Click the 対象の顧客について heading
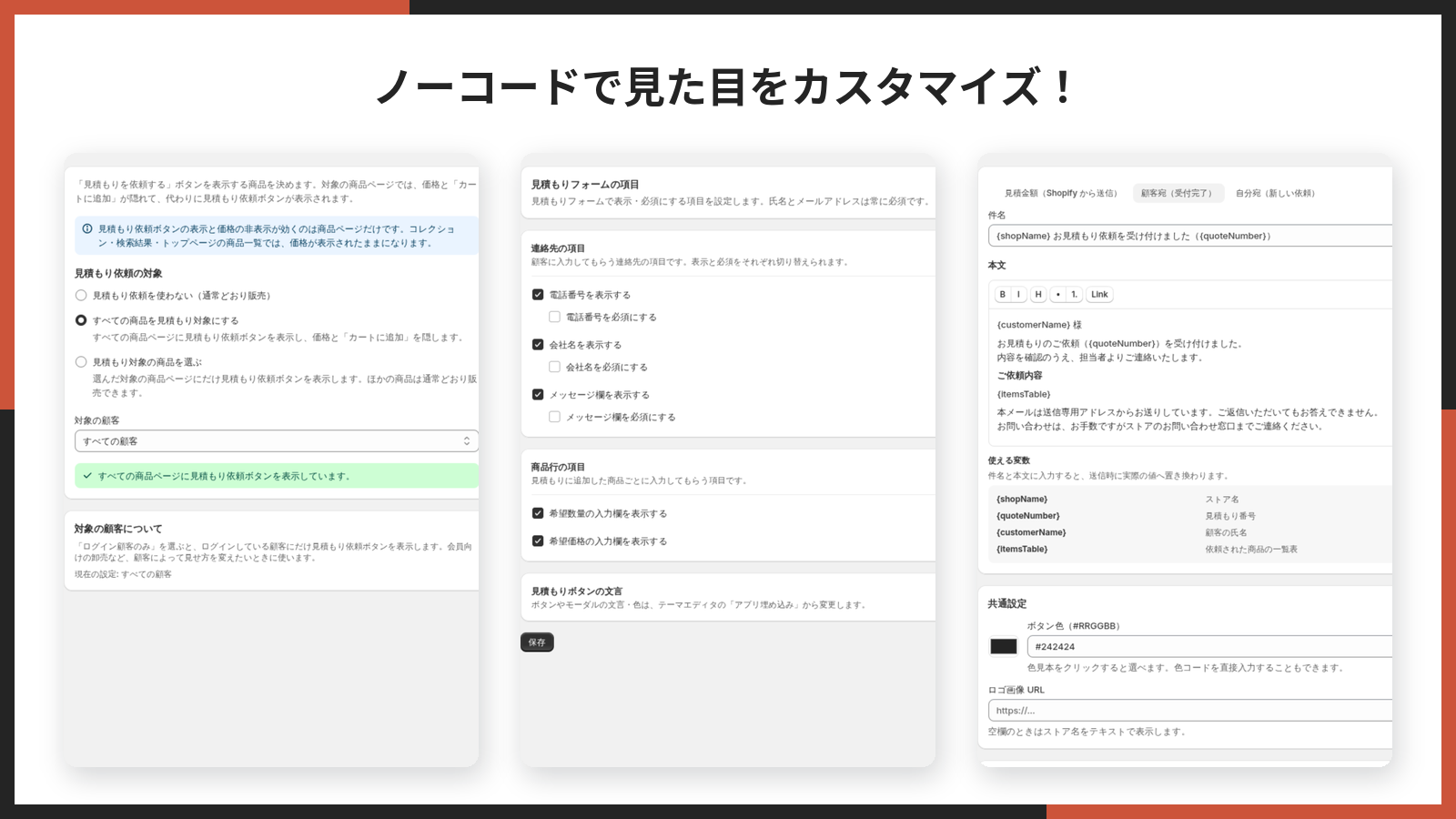This screenshot has width=1456, height=819. (118, 529)
